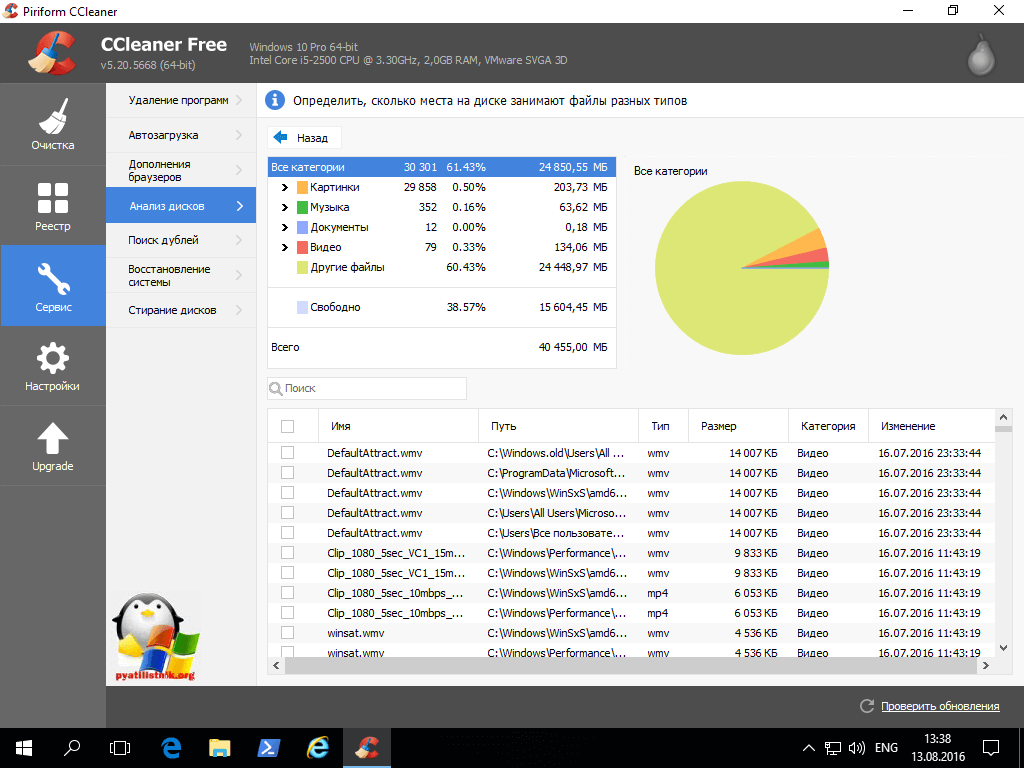Click the CCleaner logo in header

52,53
